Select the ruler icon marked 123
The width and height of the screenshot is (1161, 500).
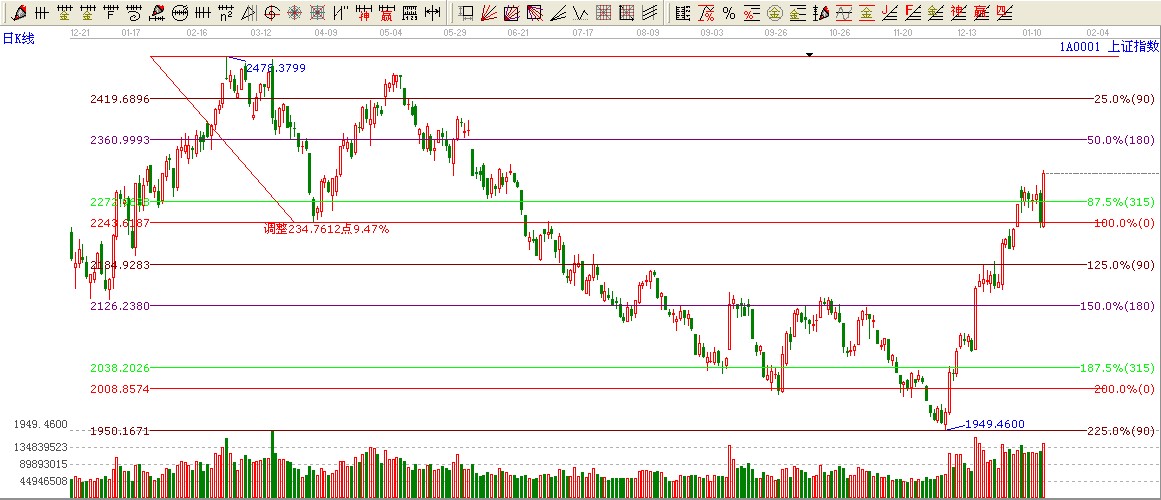410,13
